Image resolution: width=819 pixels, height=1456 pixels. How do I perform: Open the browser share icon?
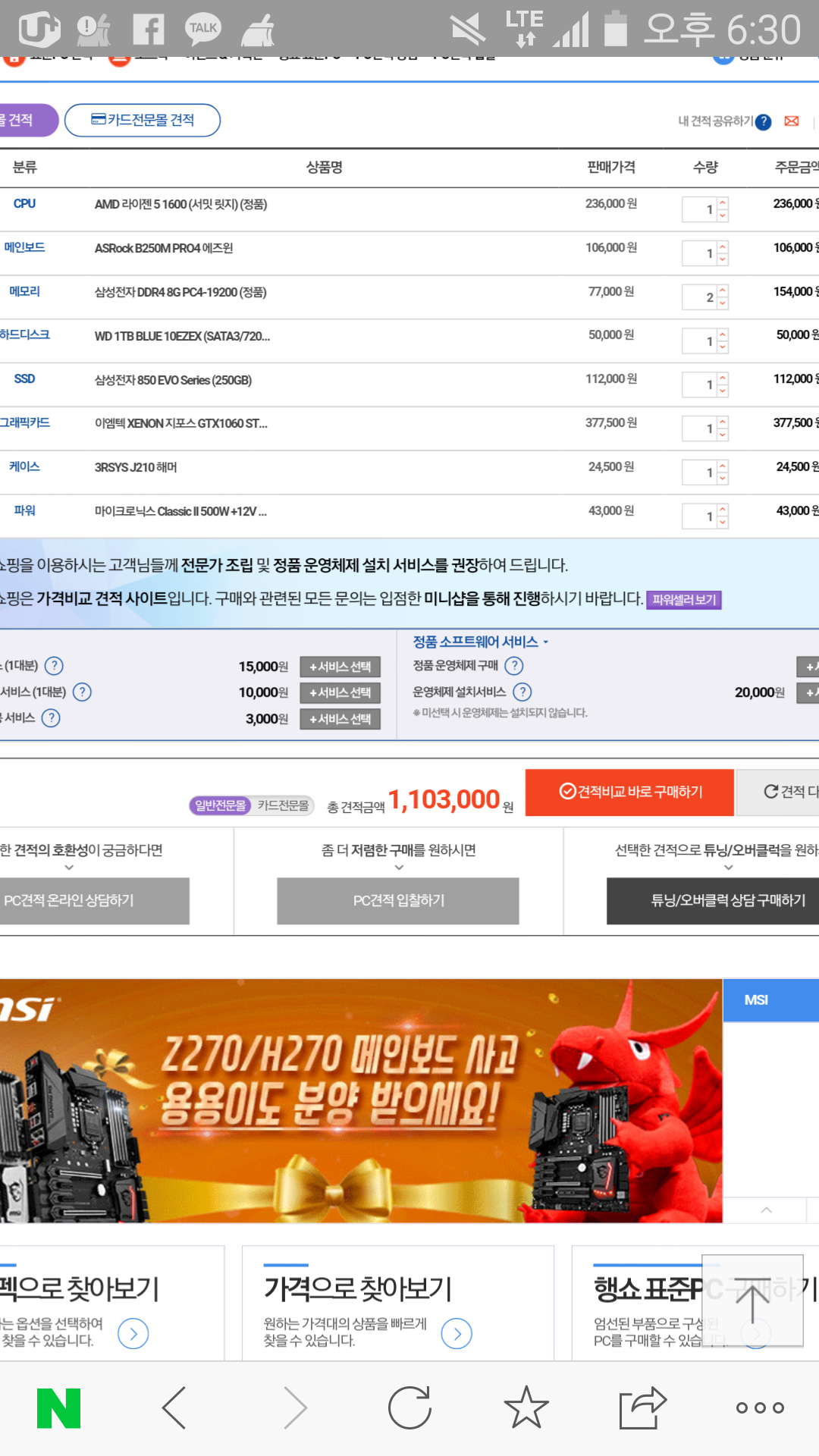coord(642,1408)
